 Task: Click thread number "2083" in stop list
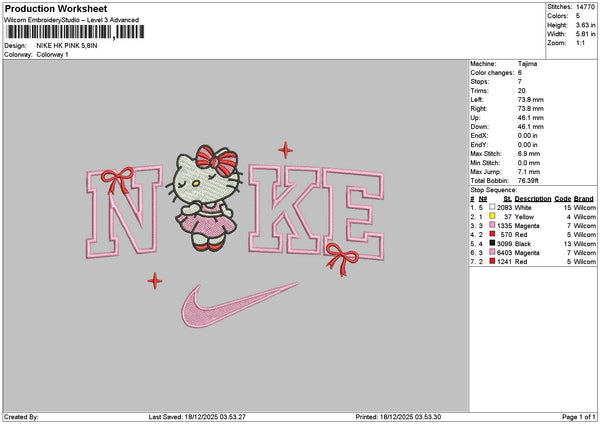click(x=504, y=208)
